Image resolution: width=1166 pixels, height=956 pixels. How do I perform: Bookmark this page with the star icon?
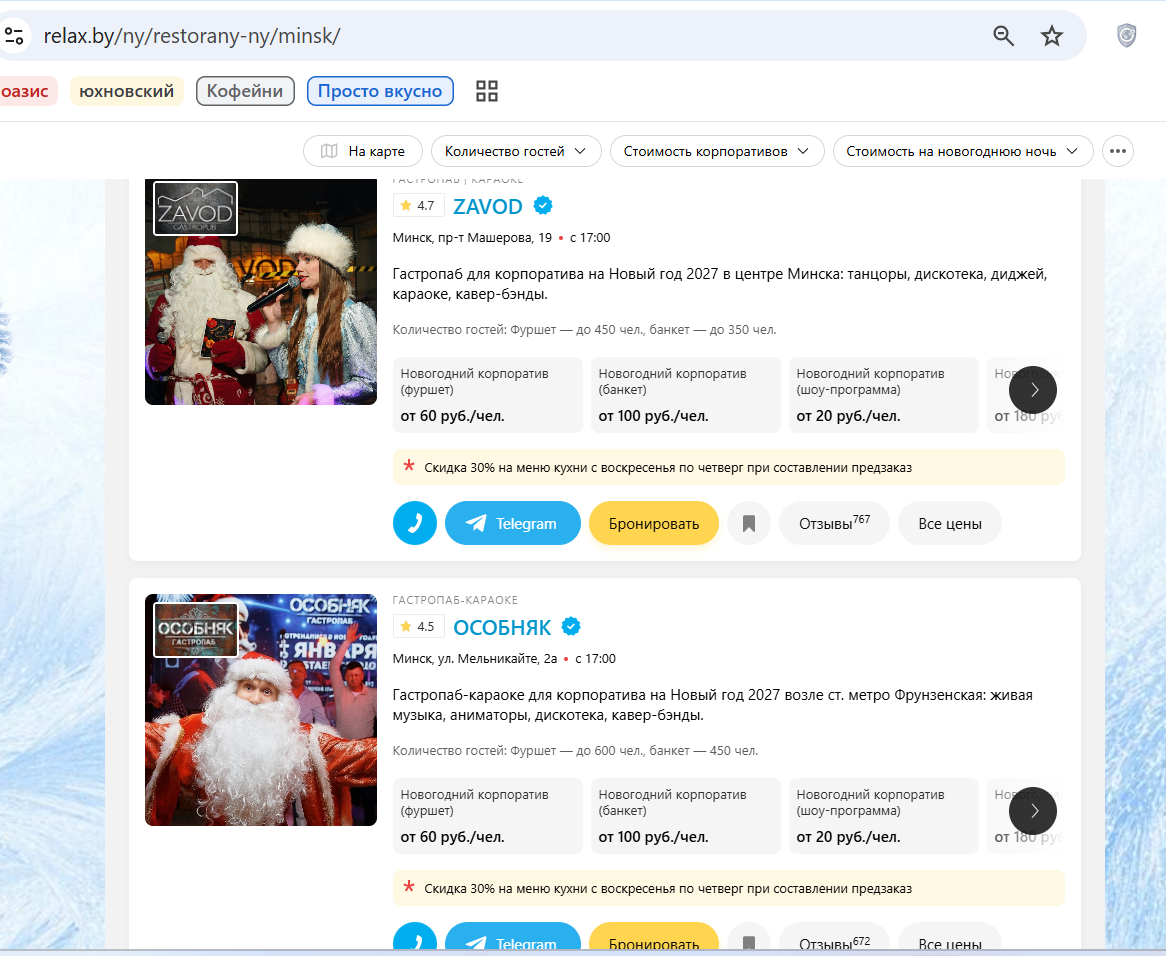(1051, 36)
